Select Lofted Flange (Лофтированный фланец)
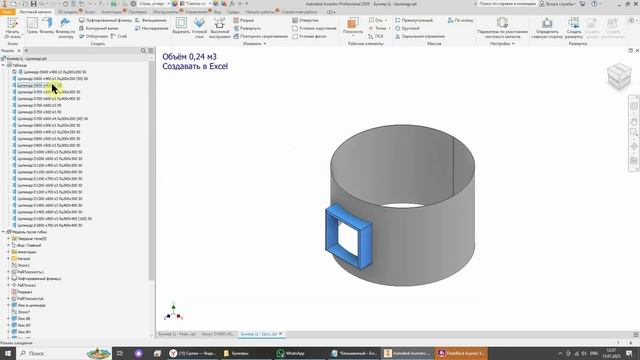 point(105,20)
